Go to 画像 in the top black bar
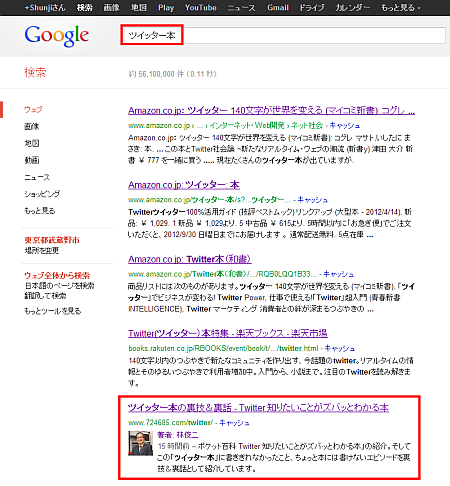Image resolution: width=450 pixels, height=486 pixels. coord(111,8)
